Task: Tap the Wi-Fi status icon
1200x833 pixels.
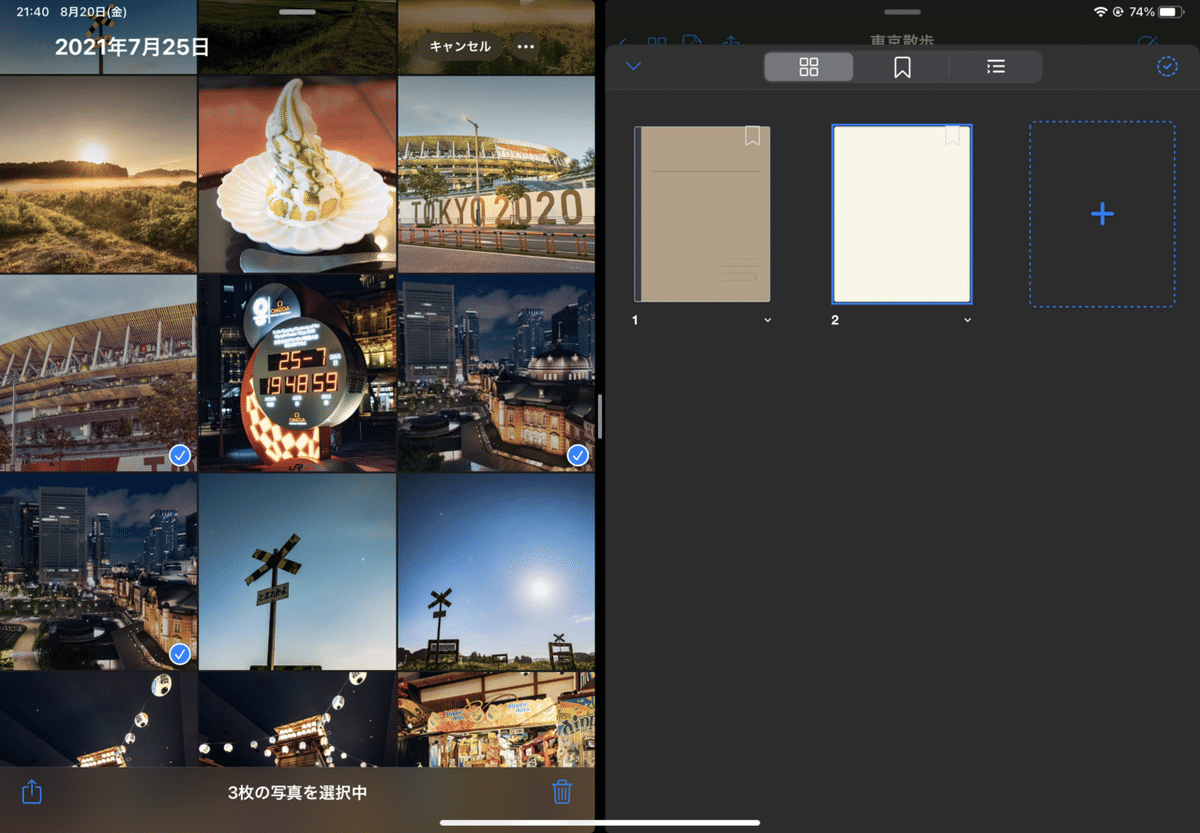Action: tap(1101, 12)
